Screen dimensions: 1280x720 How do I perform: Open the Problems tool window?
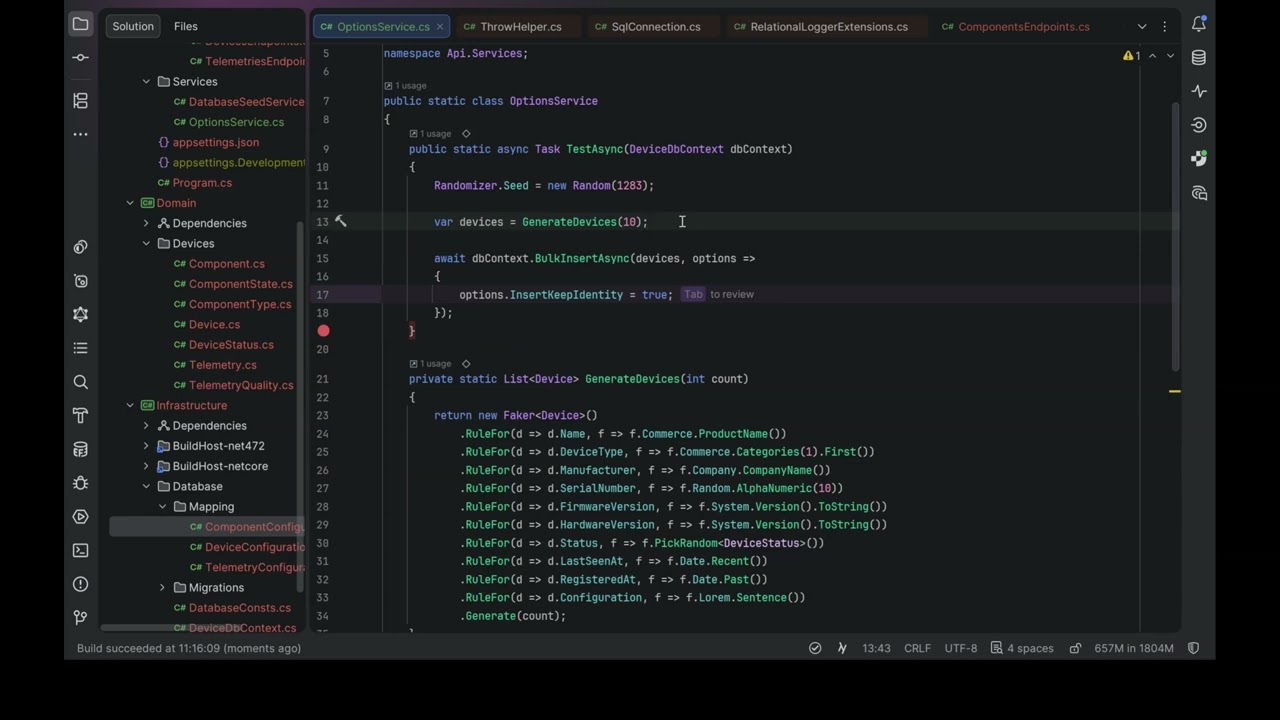[81, 584]
